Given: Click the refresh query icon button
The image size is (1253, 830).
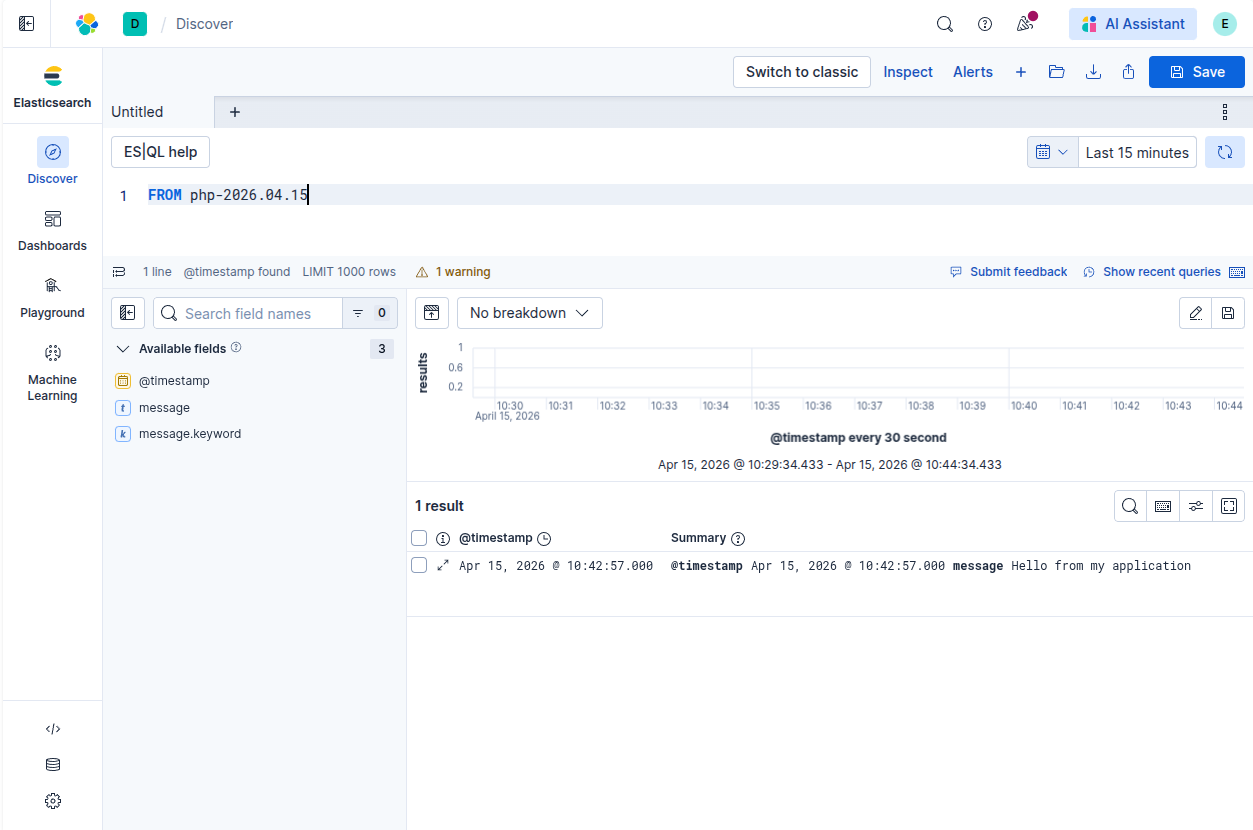Looking at the screenshot, I should 1224,152.
